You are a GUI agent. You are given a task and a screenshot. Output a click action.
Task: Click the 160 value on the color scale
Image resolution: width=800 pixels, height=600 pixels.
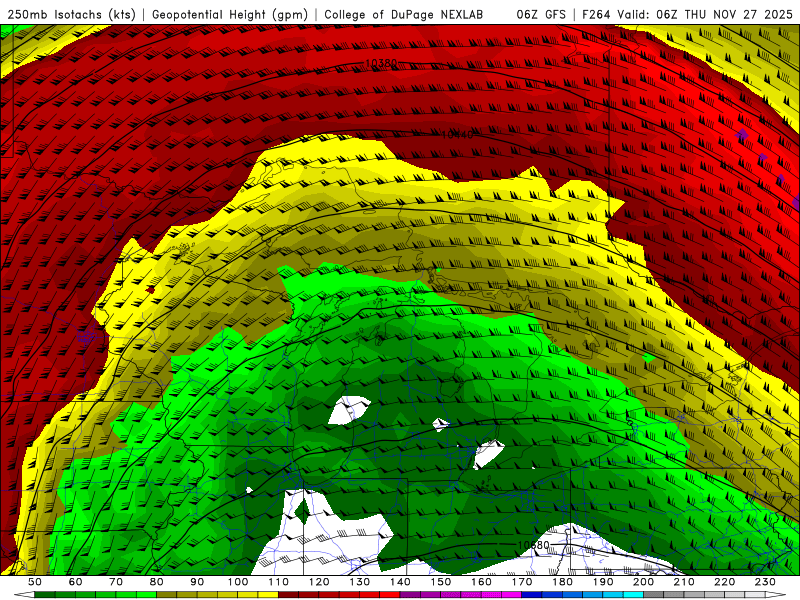tap(481, 582)
